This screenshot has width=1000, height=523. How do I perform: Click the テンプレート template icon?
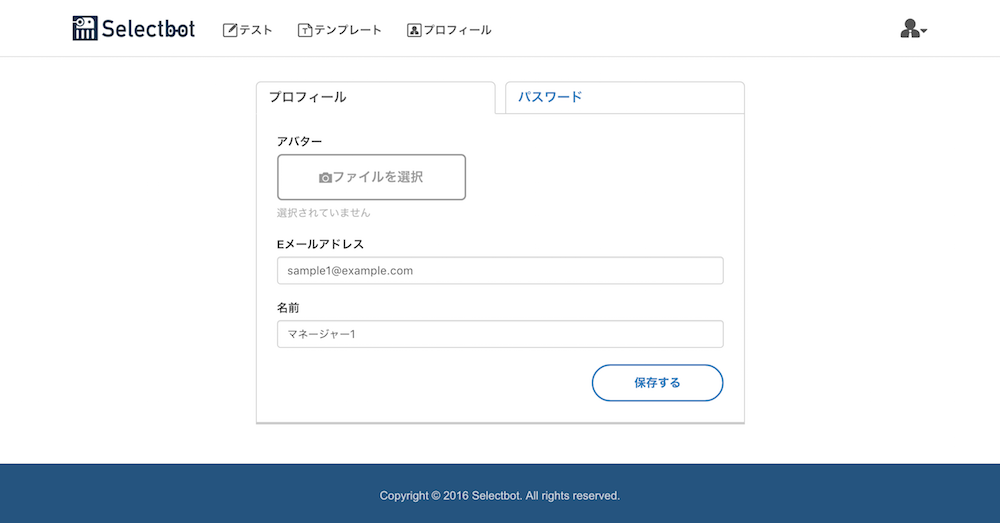pyautogui.click(x=305, y=30)
